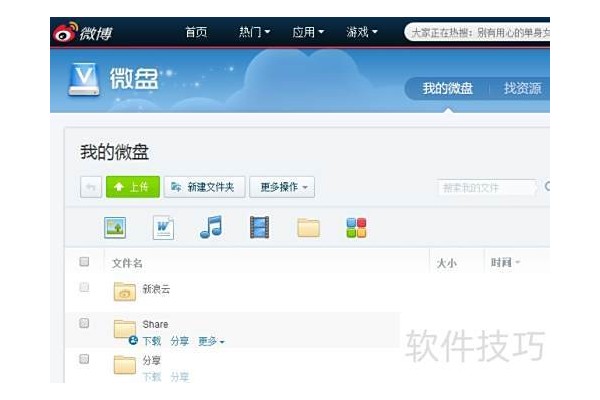
Task: Click the Weibo top search box
Action: 477,33
